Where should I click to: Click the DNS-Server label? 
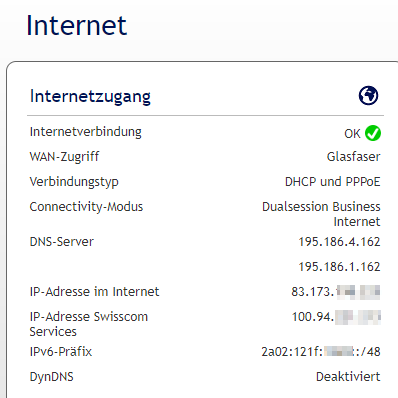pos(62,242)
